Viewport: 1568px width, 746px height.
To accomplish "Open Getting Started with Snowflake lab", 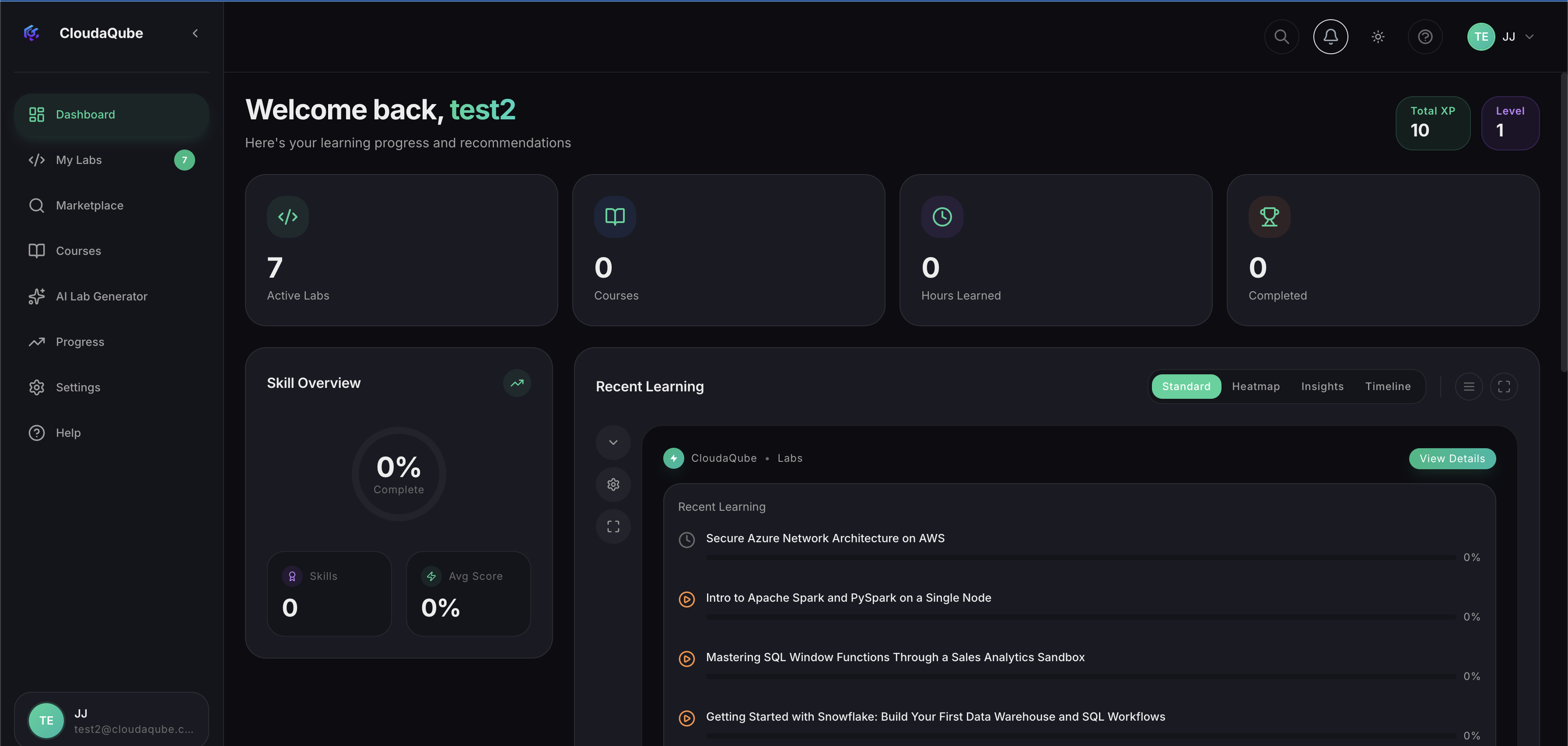I will pos(935,717).
